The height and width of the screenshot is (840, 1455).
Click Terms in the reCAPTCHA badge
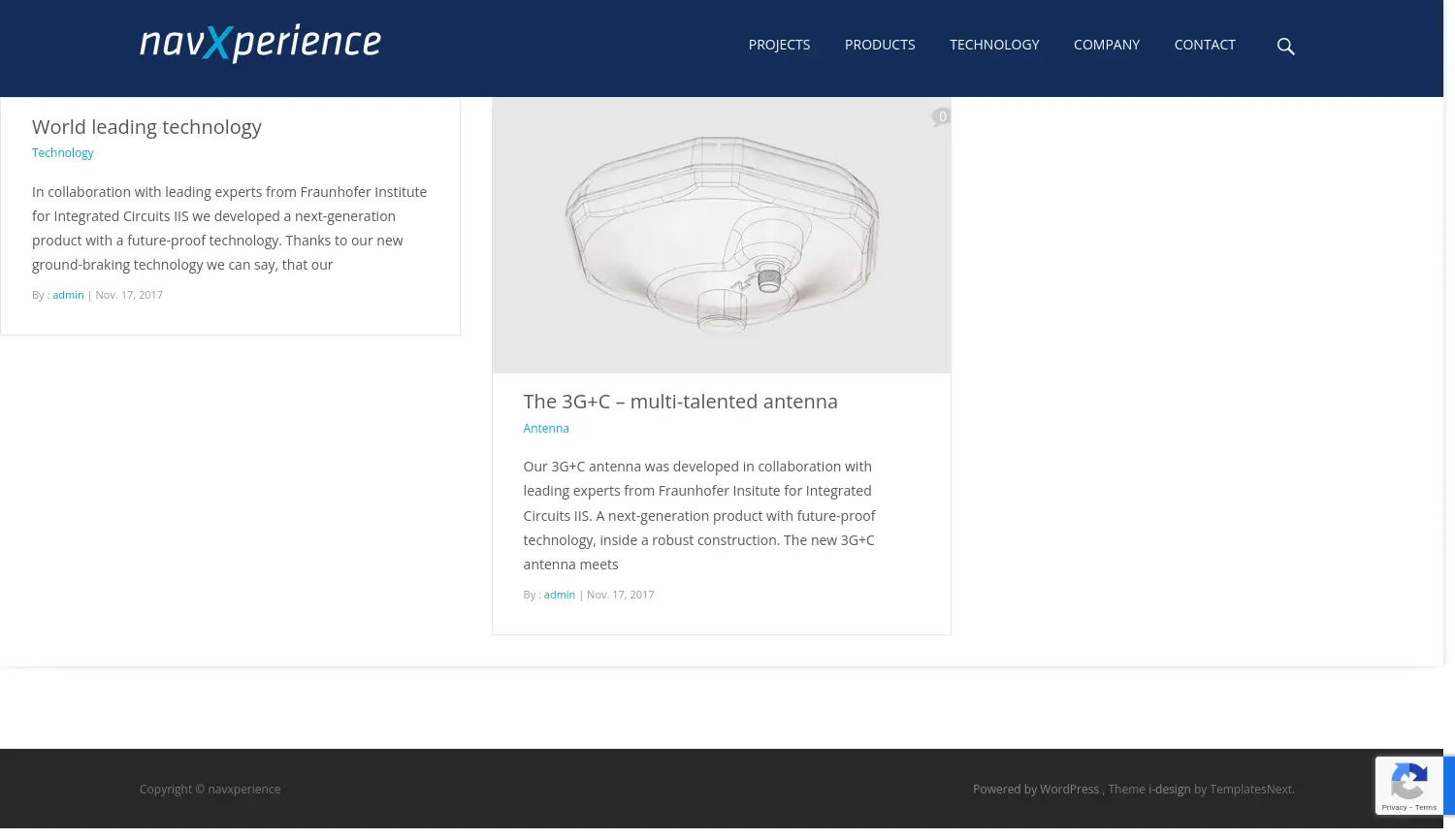point(1426,806)
